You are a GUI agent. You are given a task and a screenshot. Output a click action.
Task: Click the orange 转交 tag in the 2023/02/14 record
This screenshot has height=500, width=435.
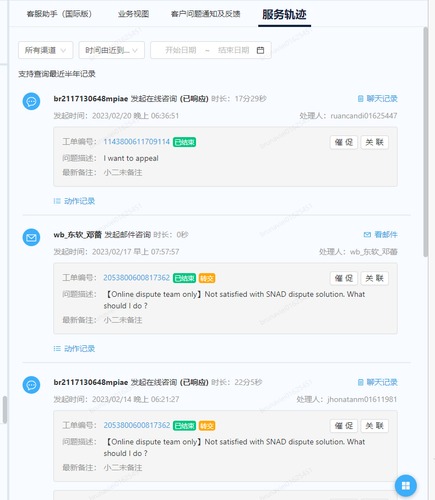click(x=207, y=426)
